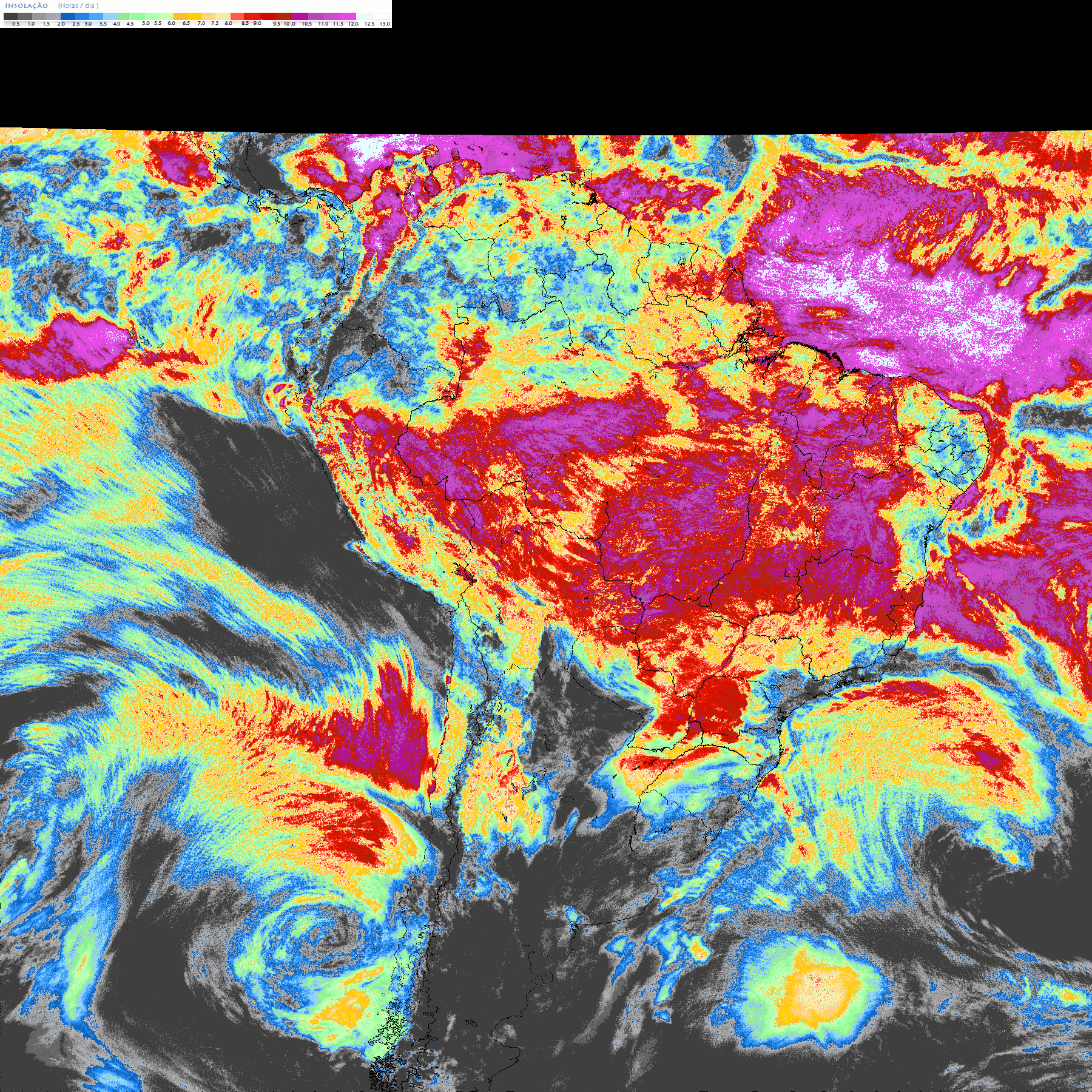Click the 6.0 legend value label

172,24
